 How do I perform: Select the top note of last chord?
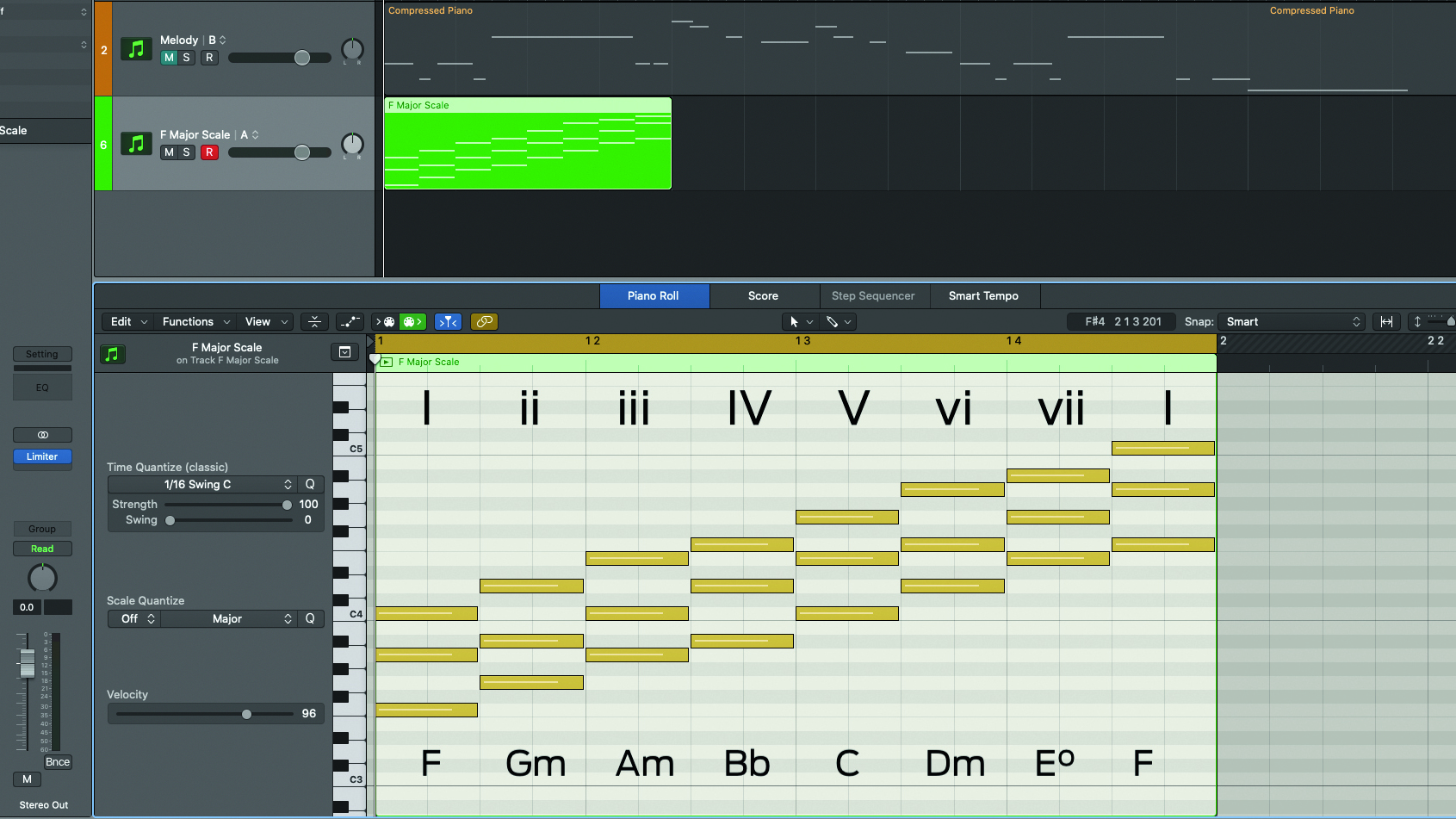coord(1163,449)
